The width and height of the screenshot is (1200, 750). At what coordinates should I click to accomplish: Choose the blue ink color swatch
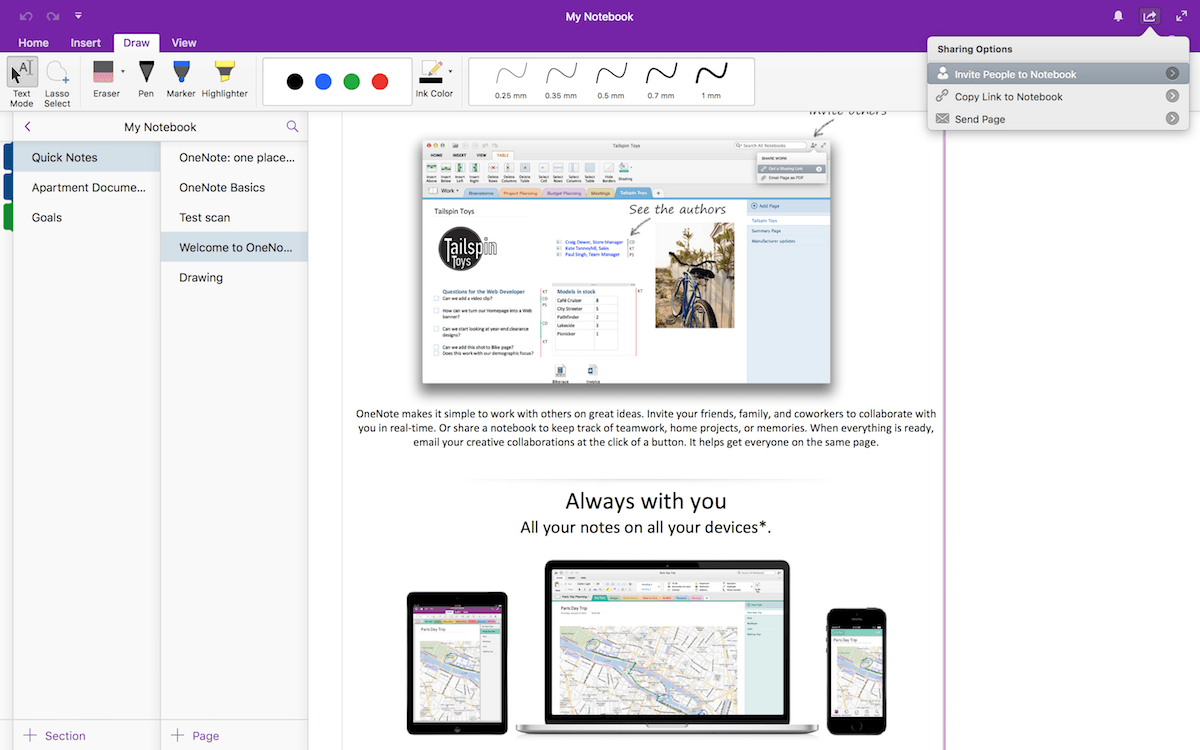323,82
